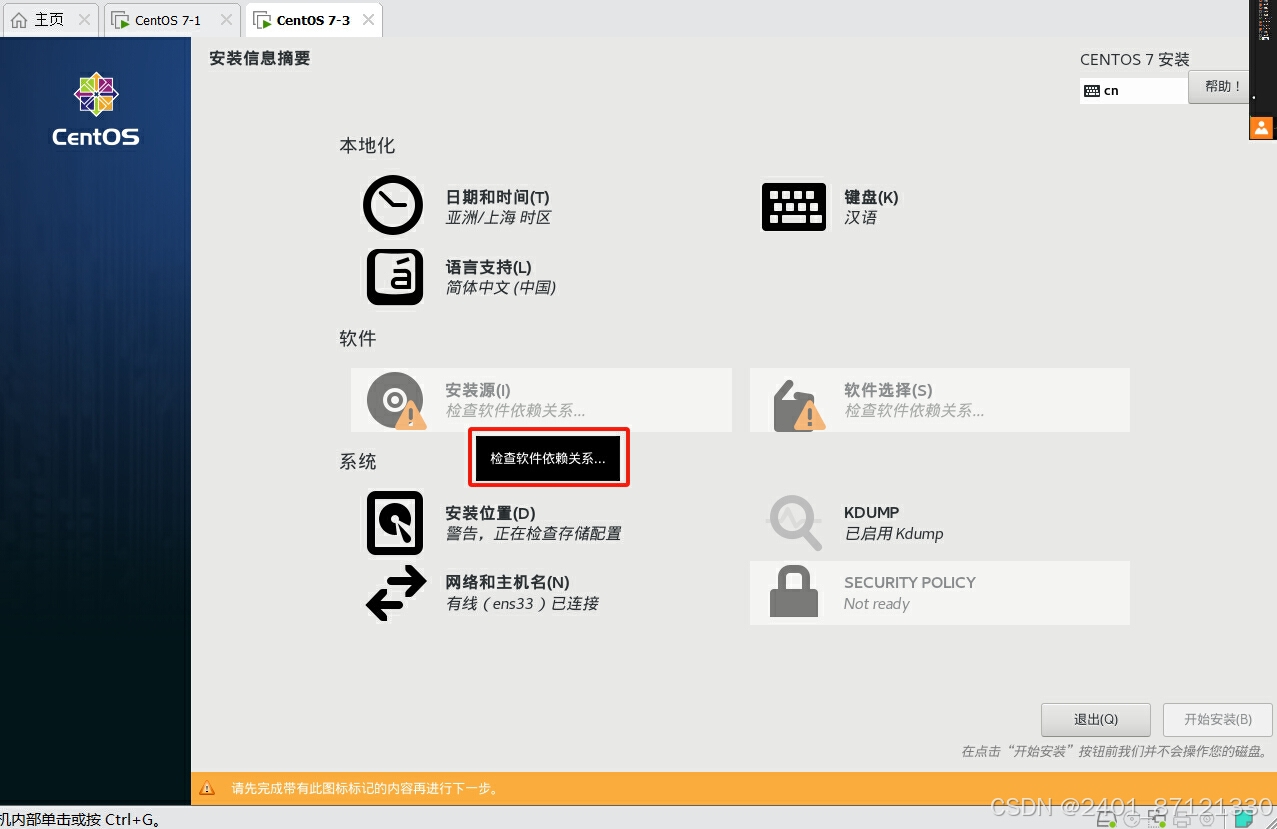Close the 主页 tab
Screen dimensions: 1277x829
pyautogui.click(x=84, y=20)
